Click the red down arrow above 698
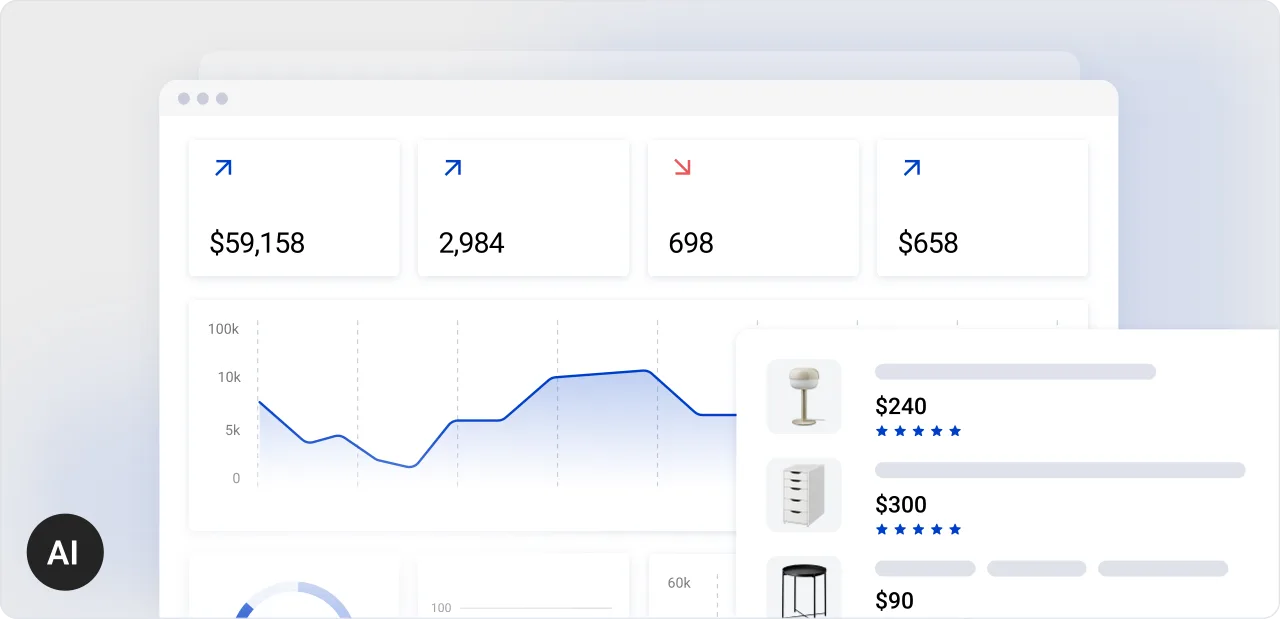The image size is (1280, 619). tap(682, 167)
